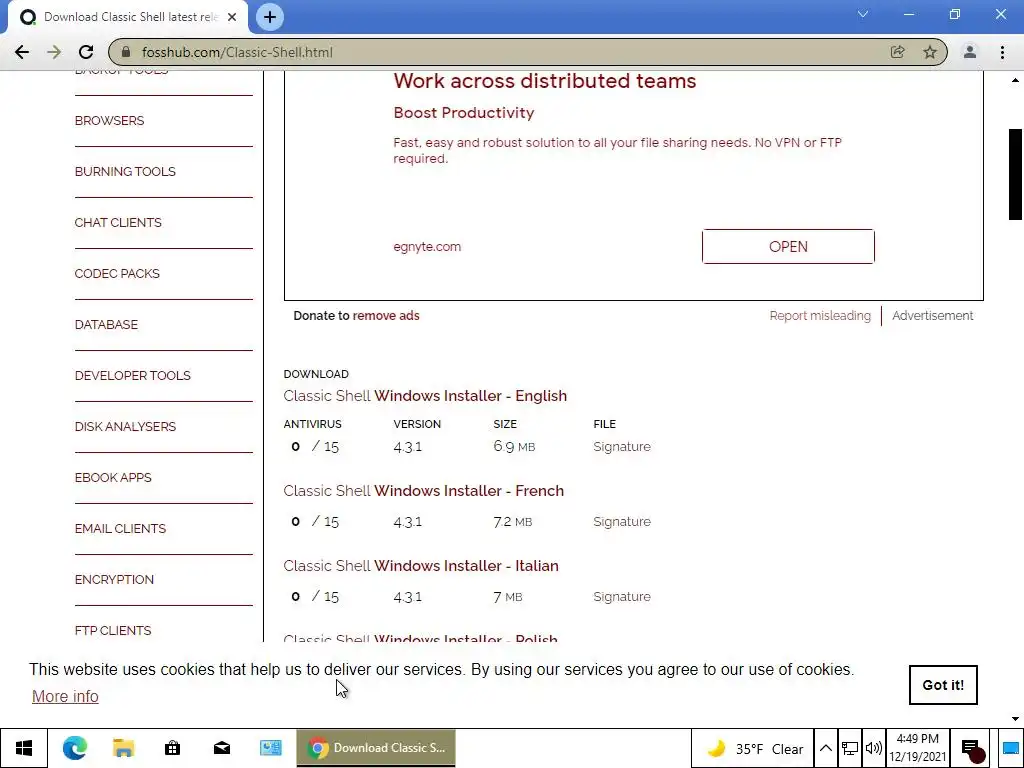The width and height of the screenshot is (1024, 768).
Task: Open the tab search chevron
Action: click(863, 14)
